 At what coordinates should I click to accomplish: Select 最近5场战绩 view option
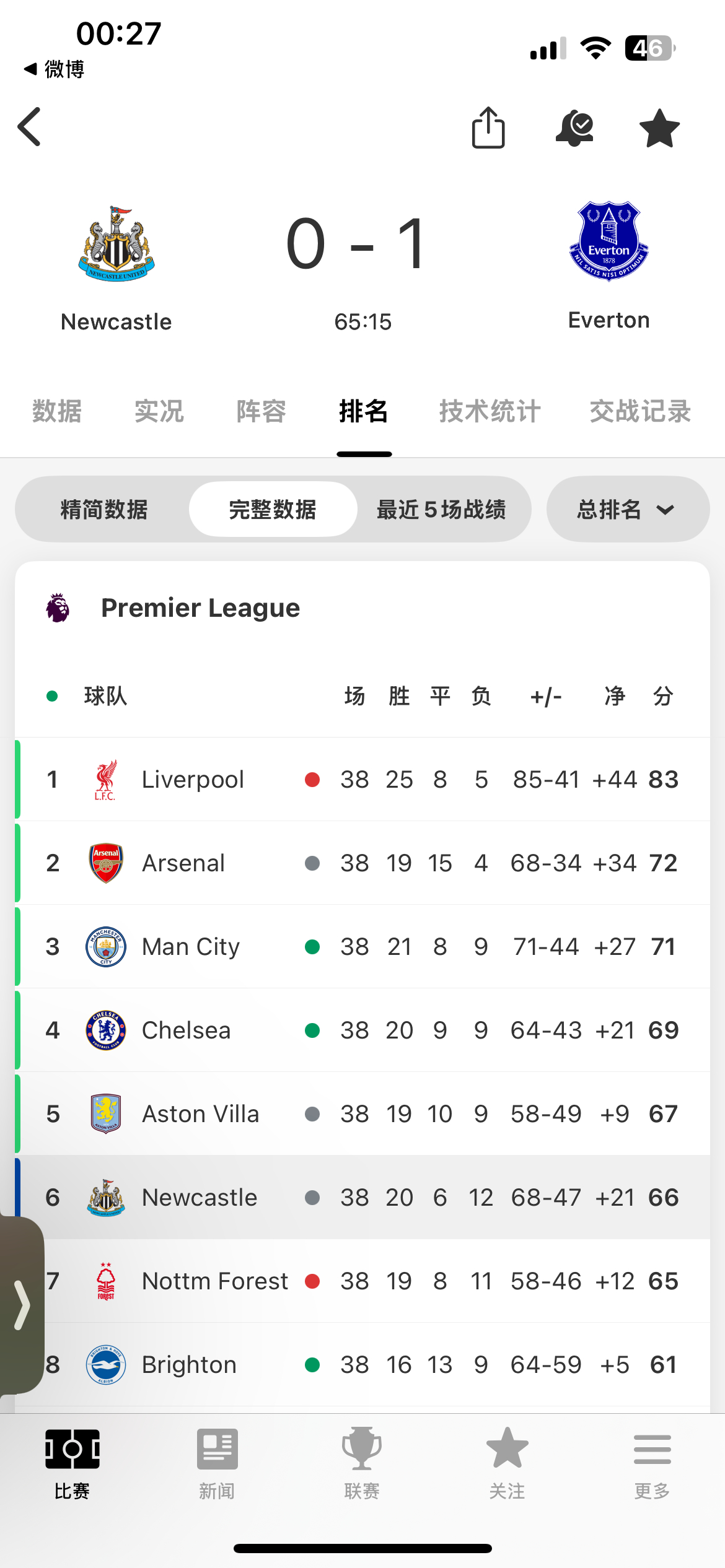[441, 510]
